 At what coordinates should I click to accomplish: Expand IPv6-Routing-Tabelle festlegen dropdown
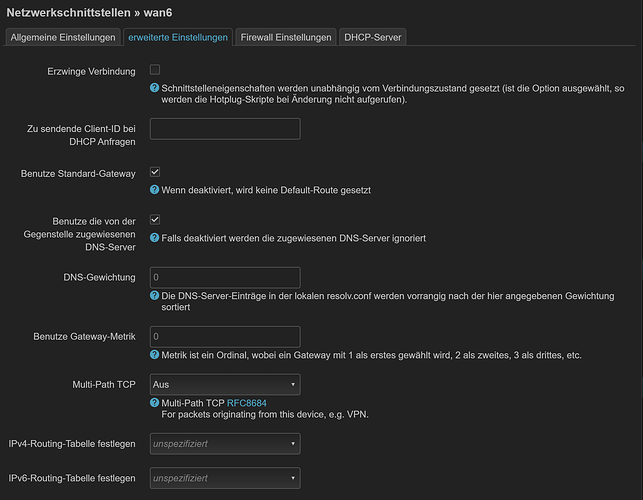[224, 478]
